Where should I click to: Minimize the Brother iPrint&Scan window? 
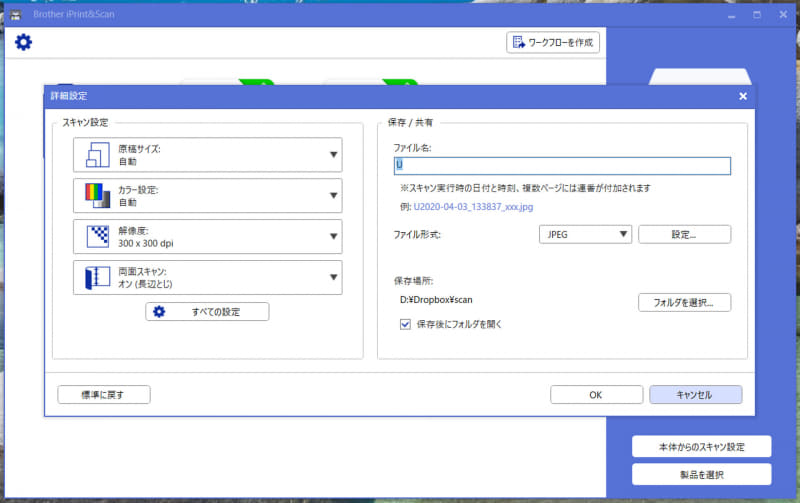coord(732,15)
